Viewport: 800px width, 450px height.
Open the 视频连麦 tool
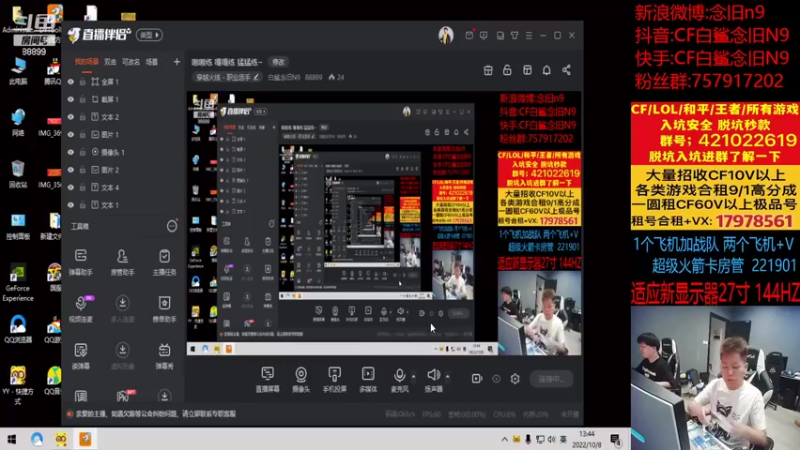click(81, 309)
